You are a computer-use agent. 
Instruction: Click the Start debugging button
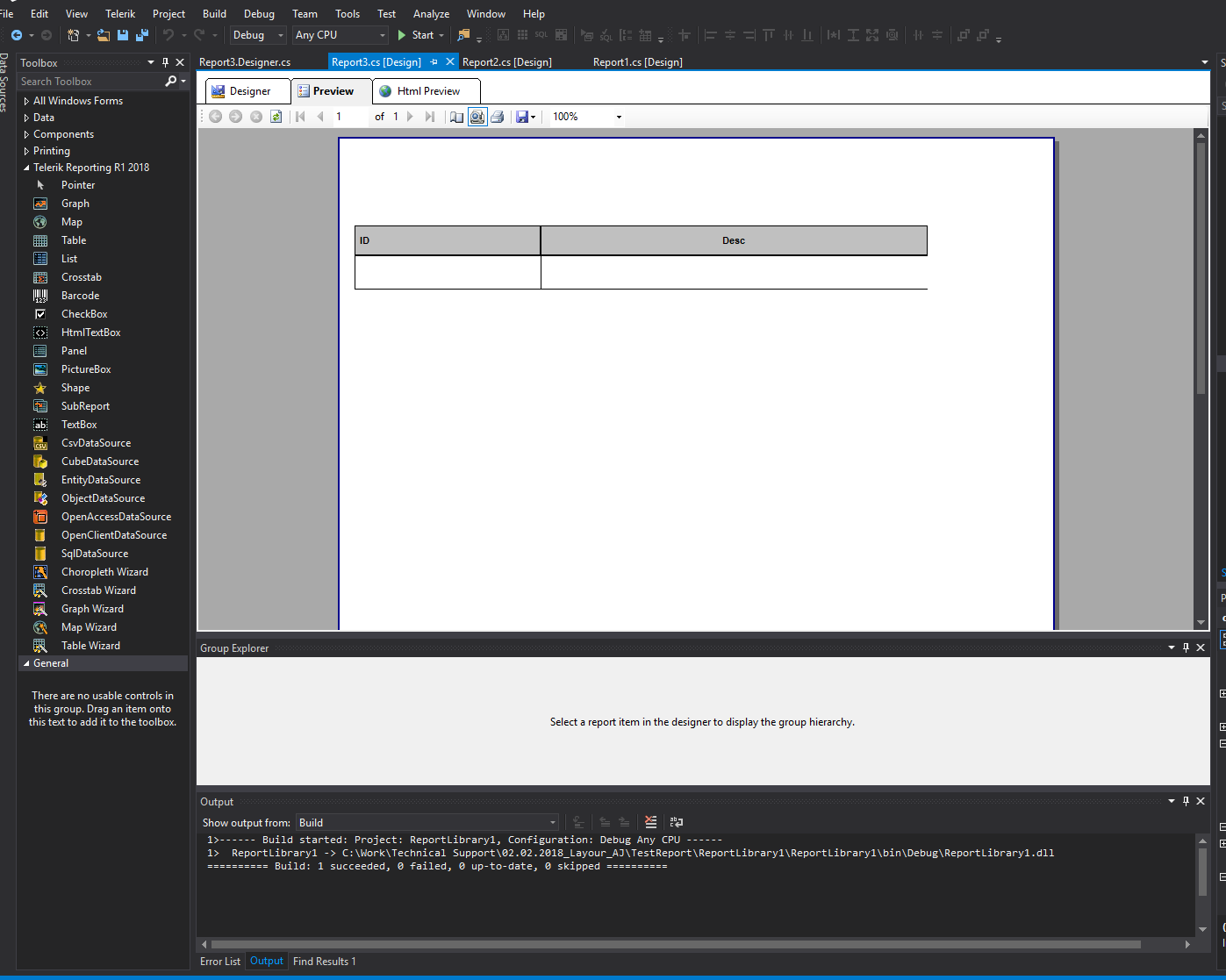pos(416,35)
